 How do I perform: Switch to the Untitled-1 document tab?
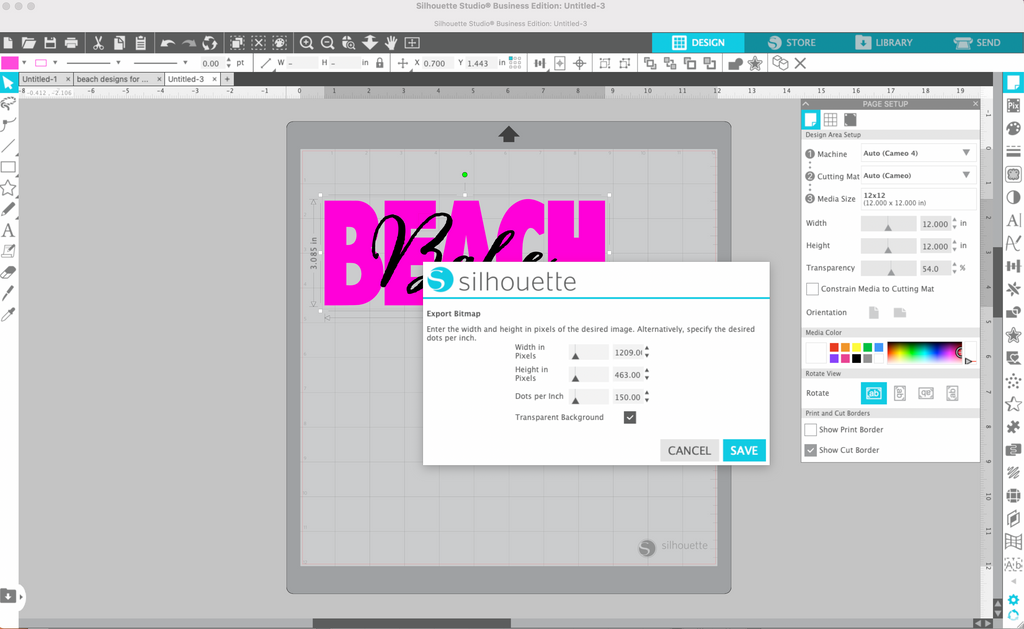[40, 79]
